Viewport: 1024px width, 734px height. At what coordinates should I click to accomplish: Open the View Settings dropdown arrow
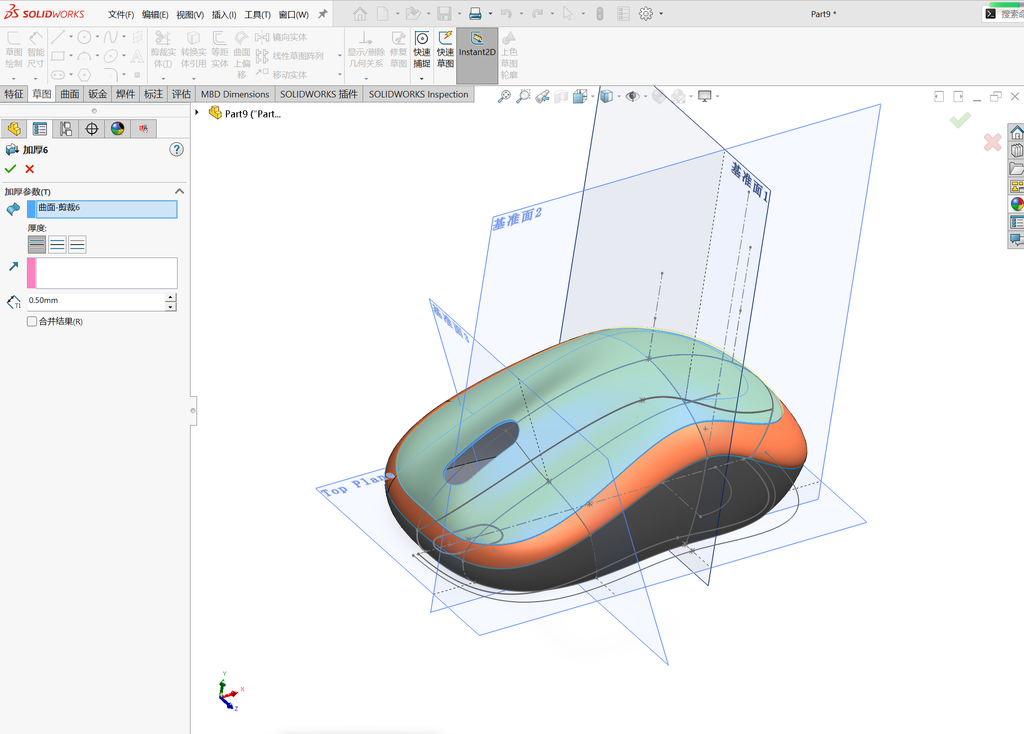point(717,97)
